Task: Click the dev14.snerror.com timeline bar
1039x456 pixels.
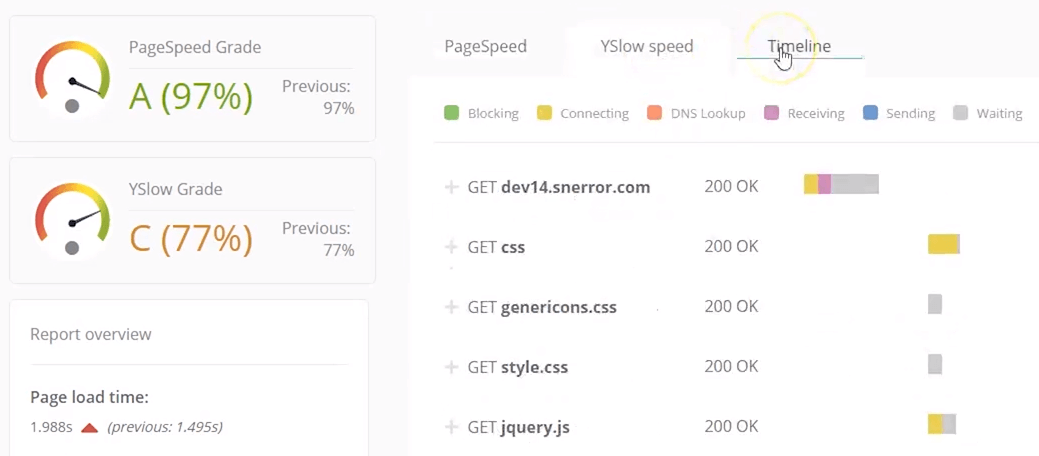Action: (x=841, y=184)
